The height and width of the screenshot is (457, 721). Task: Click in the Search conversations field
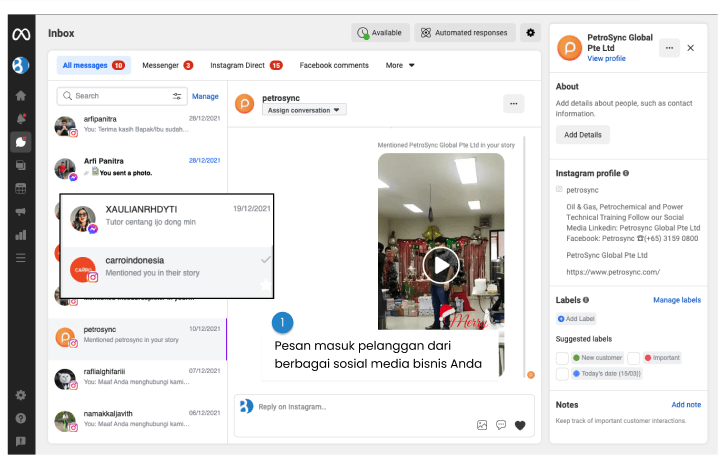point(122,96)
